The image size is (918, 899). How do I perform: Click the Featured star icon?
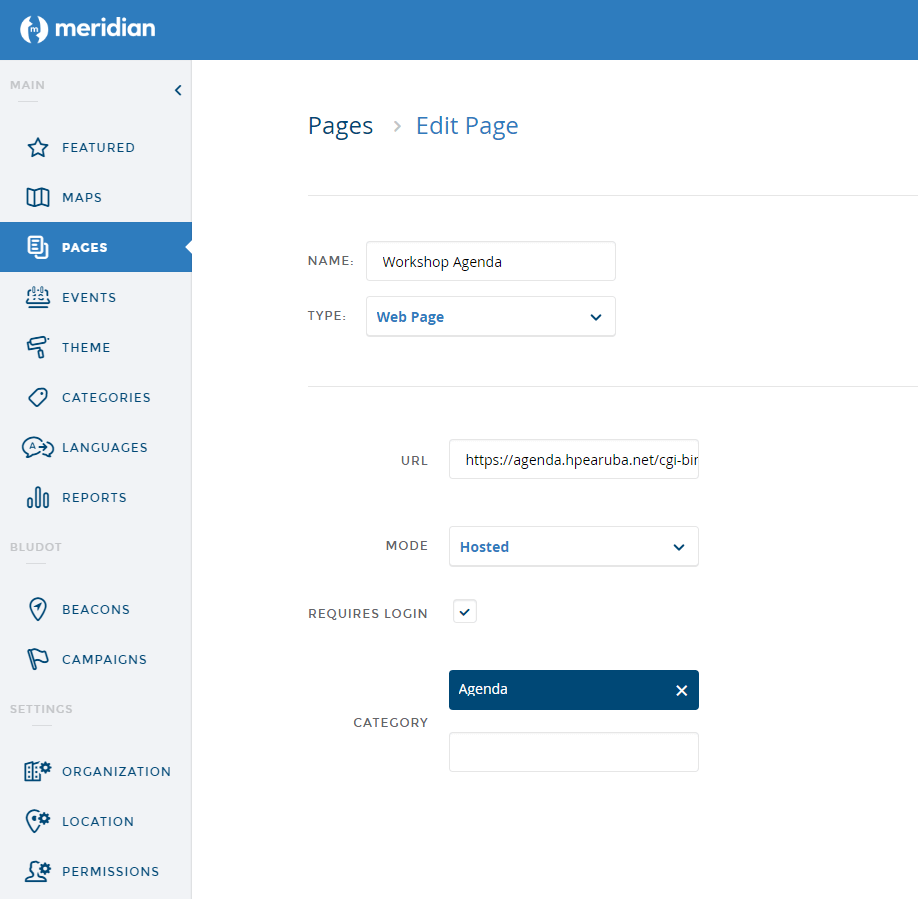tap(38, 148)
